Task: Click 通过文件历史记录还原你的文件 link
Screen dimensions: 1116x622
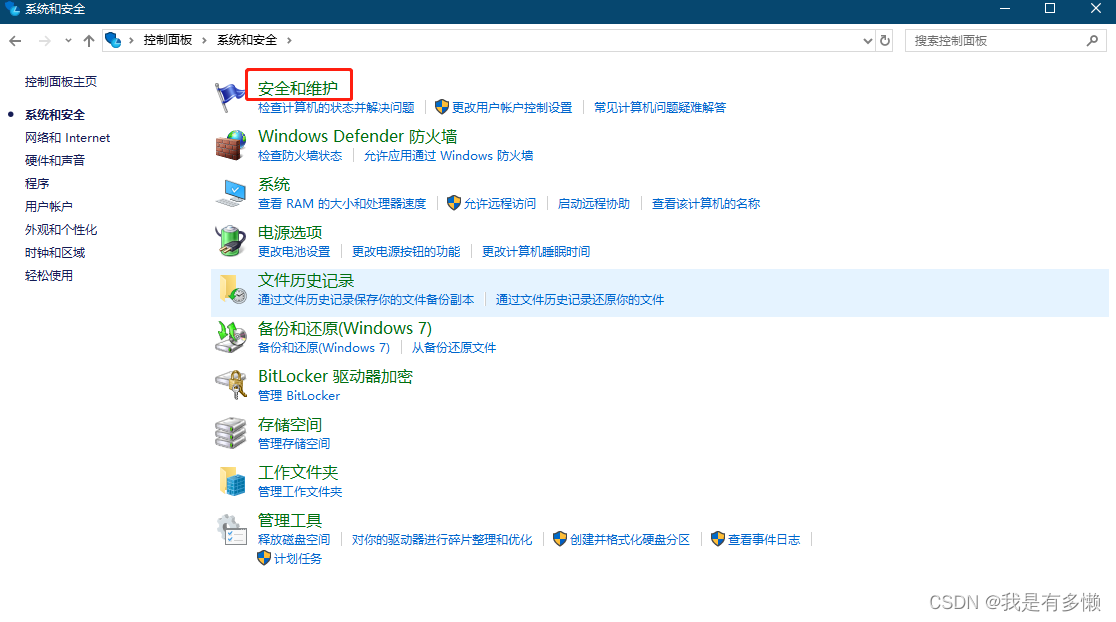Action: (x=580, y=299)
